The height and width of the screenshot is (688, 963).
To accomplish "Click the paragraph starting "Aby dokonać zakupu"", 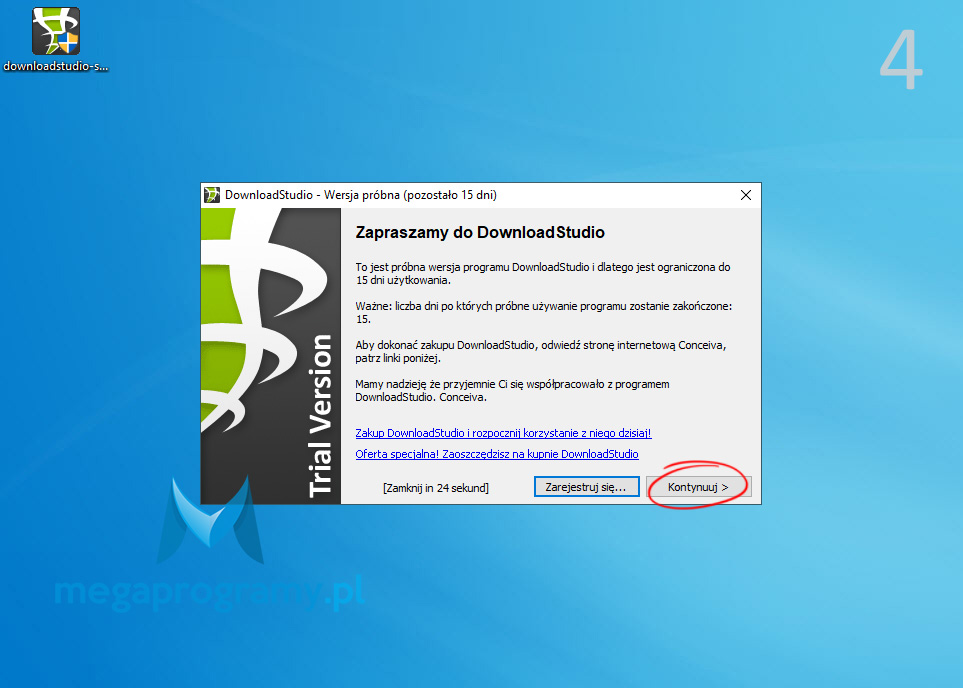I will coord(540,351).
